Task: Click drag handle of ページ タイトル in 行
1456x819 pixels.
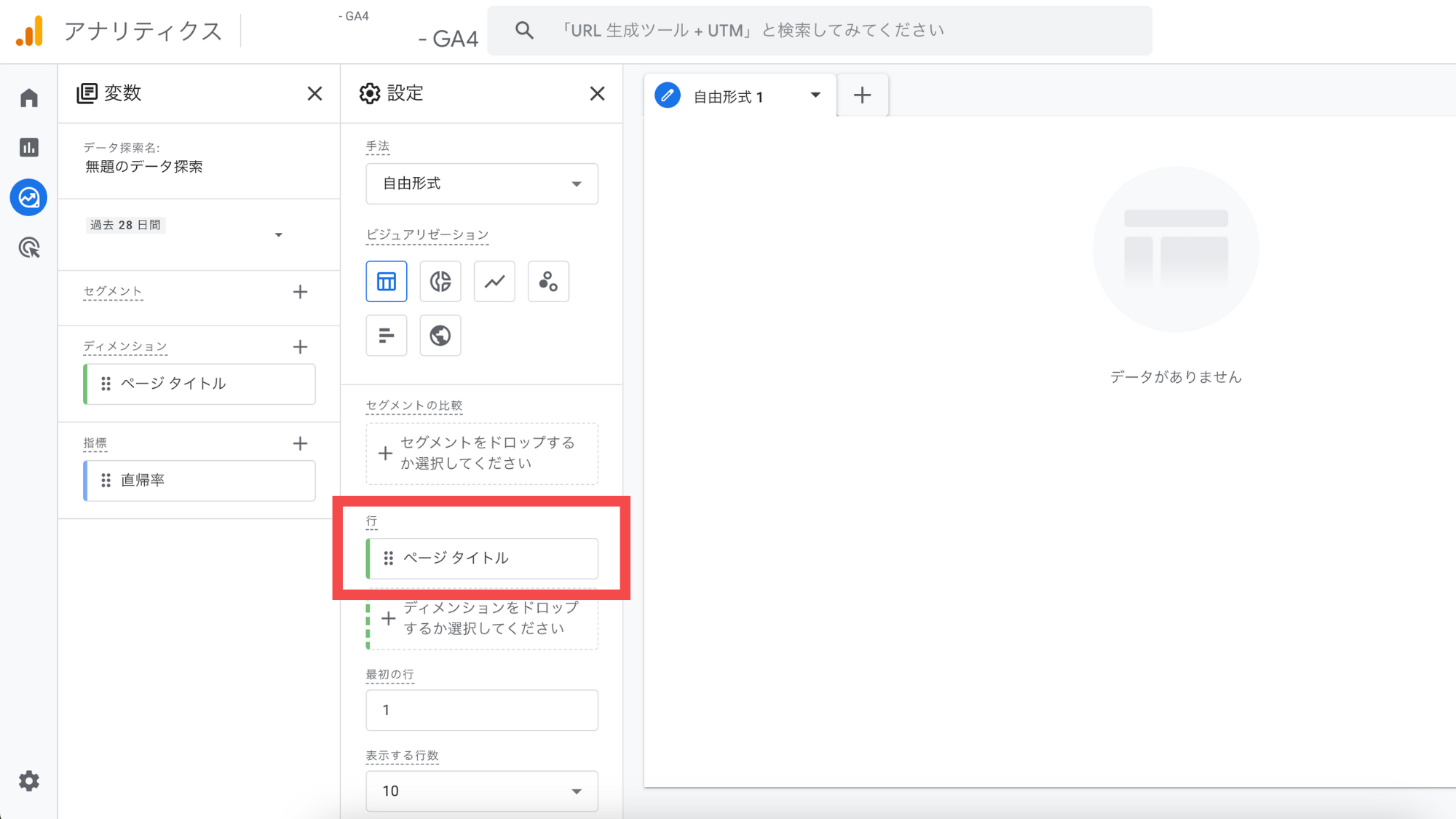Action: pos(388,558)
